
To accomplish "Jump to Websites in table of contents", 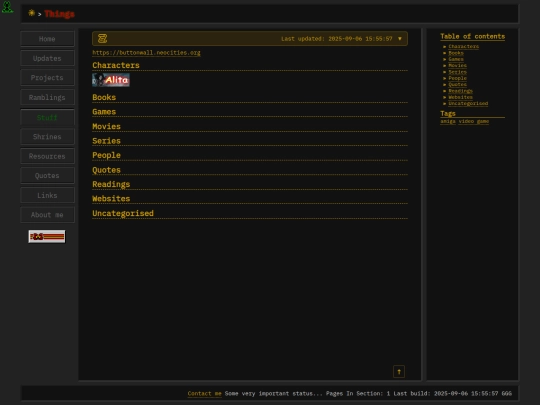I will (460, 97).
